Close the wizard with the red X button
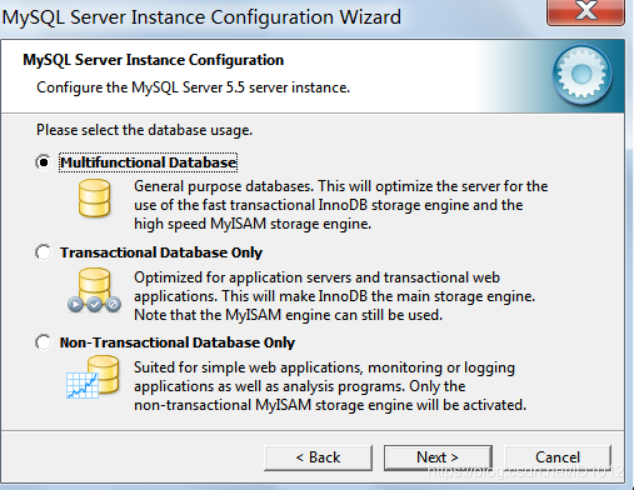Screen dimensions: 634x490 tap(586, 12)
